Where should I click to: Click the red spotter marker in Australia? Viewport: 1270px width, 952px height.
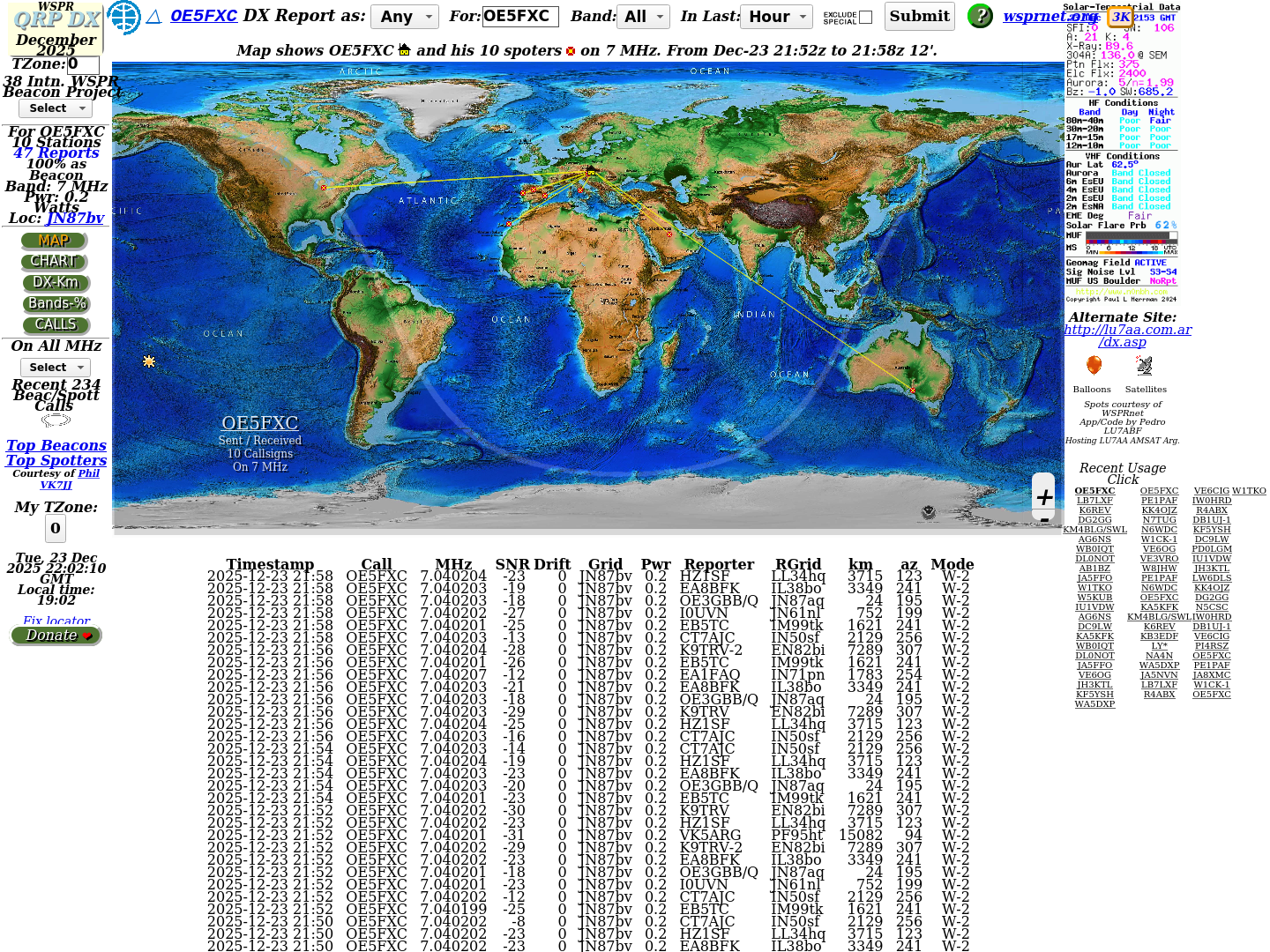[x=912, y=390]
